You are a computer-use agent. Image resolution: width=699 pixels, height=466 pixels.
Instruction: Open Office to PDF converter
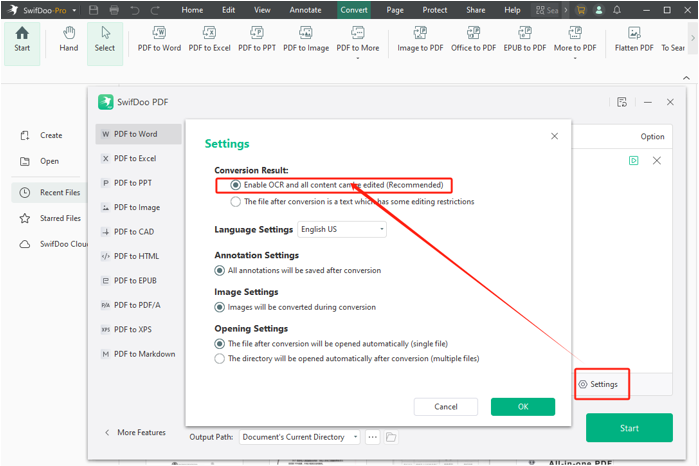pyautogui.click(x=473, y=40)
